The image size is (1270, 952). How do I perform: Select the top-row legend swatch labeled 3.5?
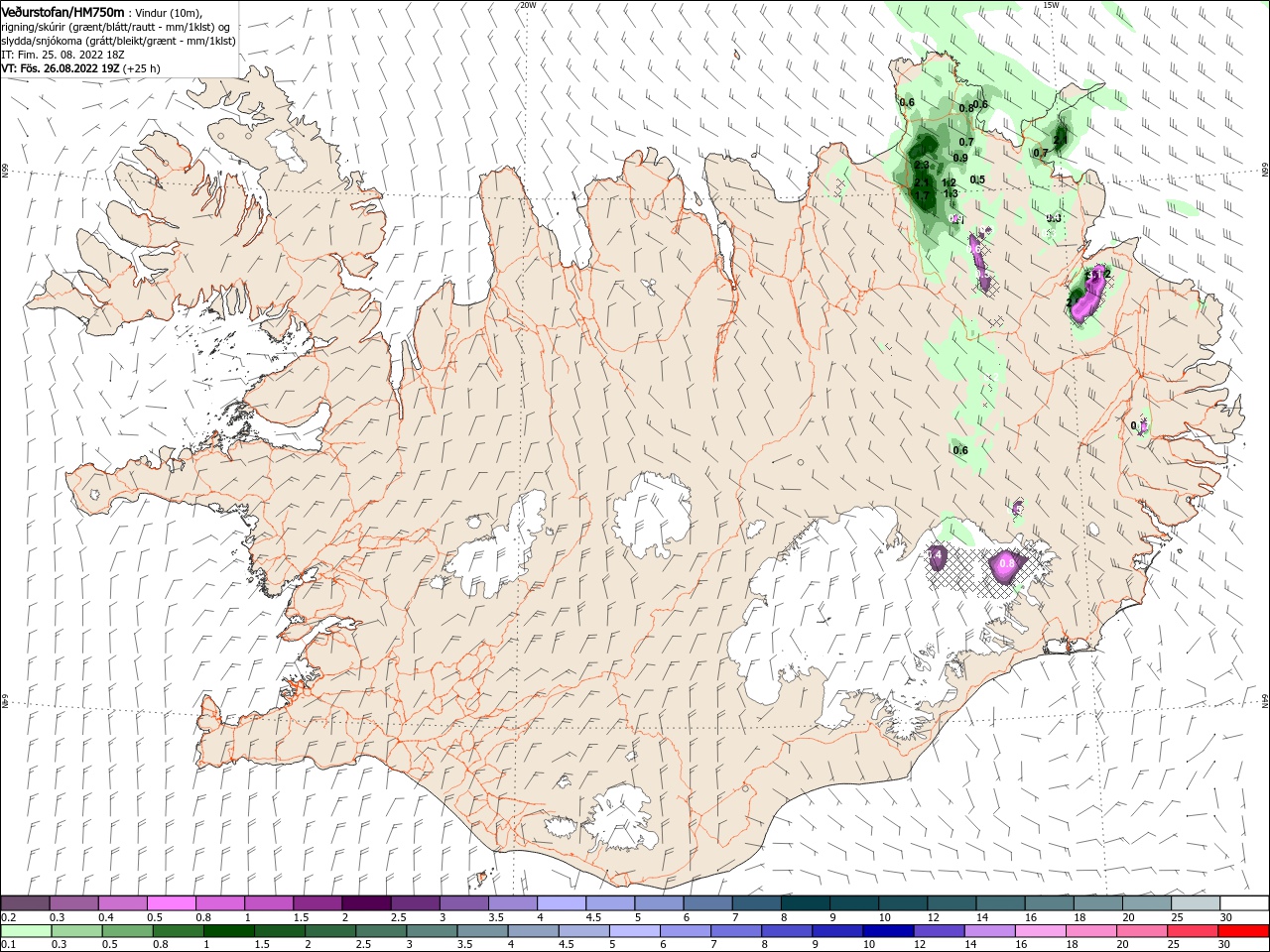point(513,902)
